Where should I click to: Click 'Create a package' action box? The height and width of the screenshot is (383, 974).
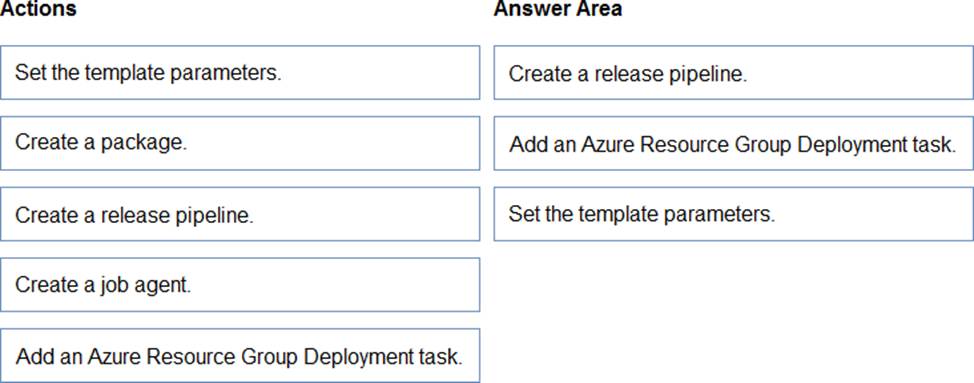(240, 143)
